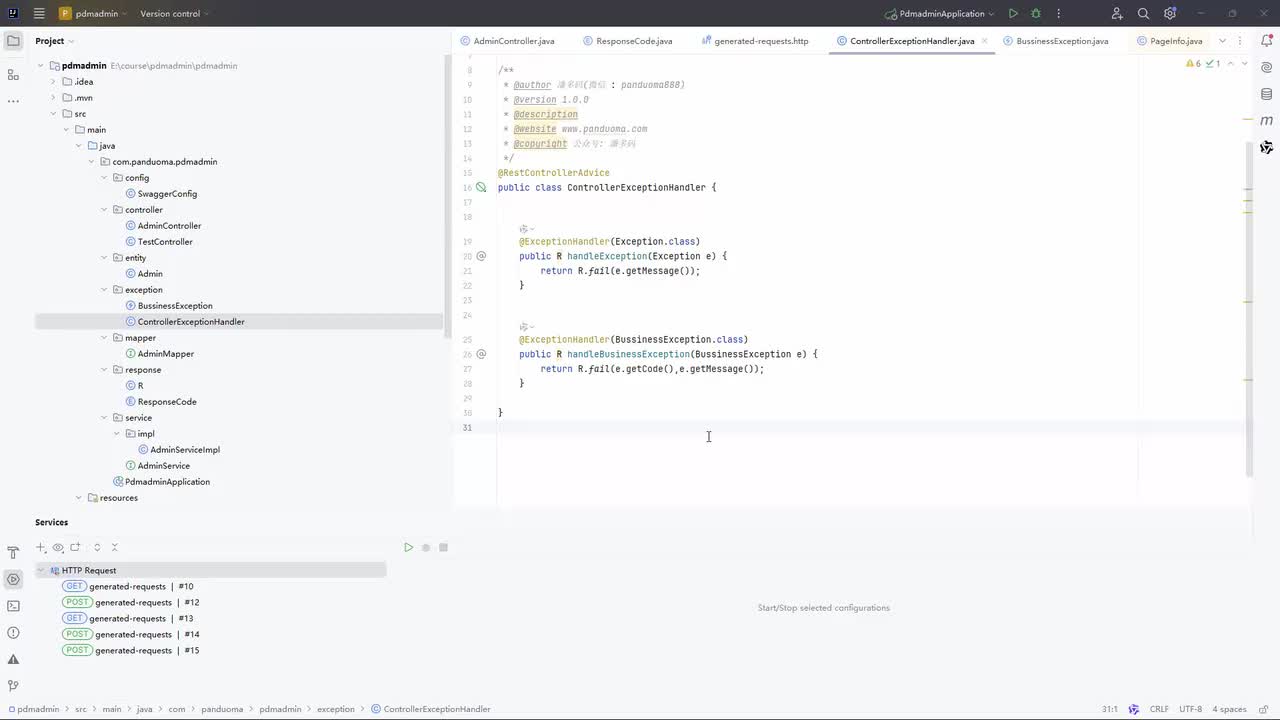Collapse the exception package
The image size is (1280, 720).
tap(104, 290)
